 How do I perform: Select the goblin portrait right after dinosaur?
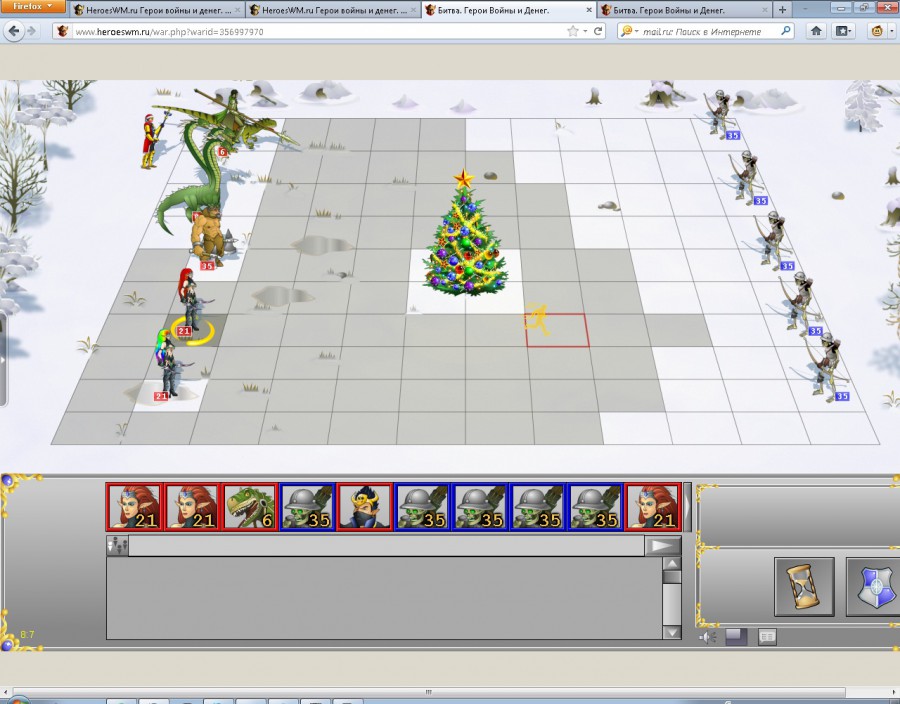[307, 507]
